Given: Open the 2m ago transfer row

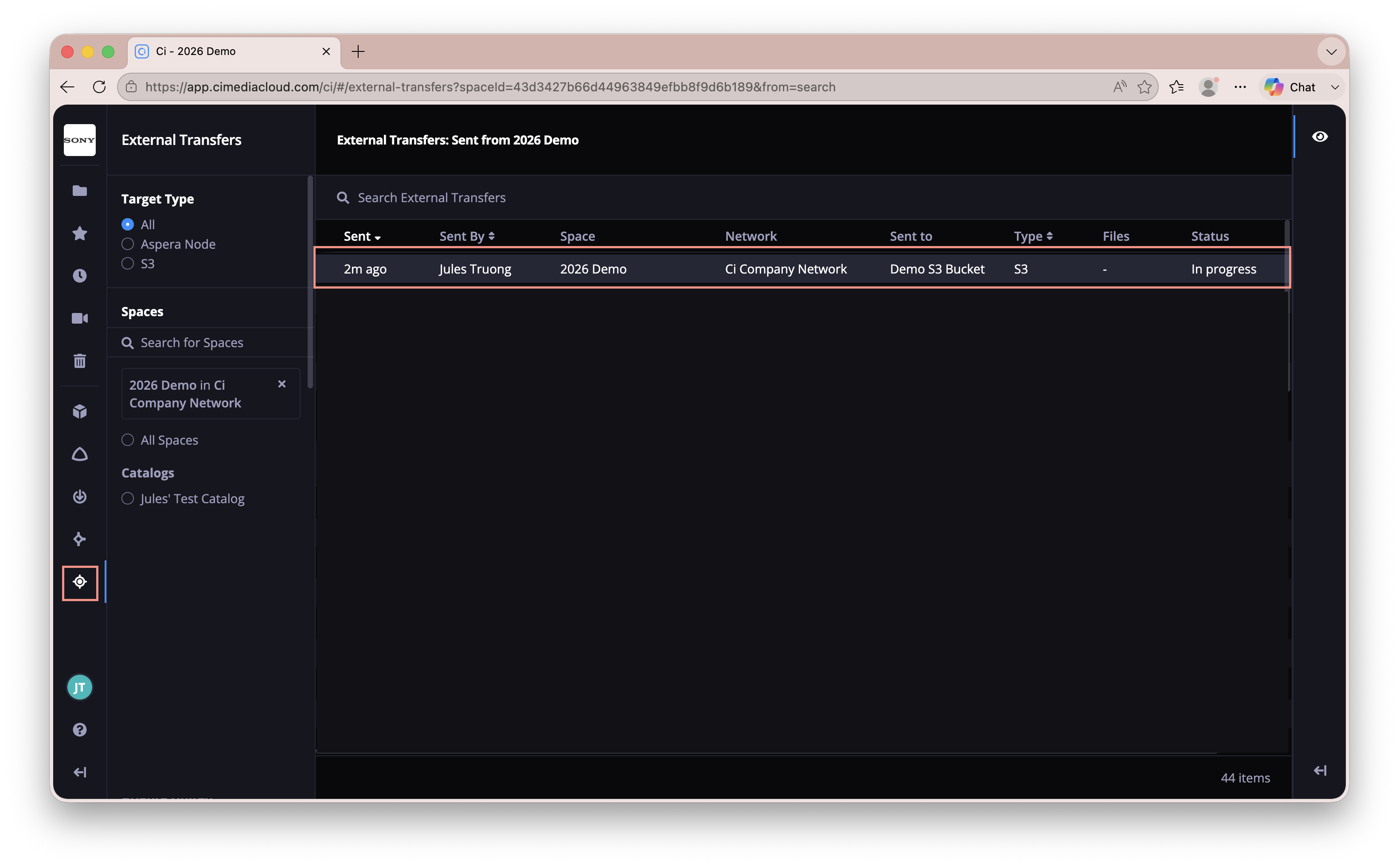Looking at the screenshot, I should (801, 269).
